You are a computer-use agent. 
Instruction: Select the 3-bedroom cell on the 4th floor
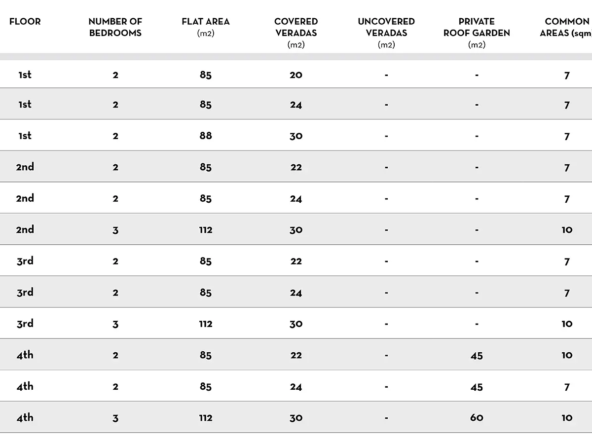click(x=115, y=418)
